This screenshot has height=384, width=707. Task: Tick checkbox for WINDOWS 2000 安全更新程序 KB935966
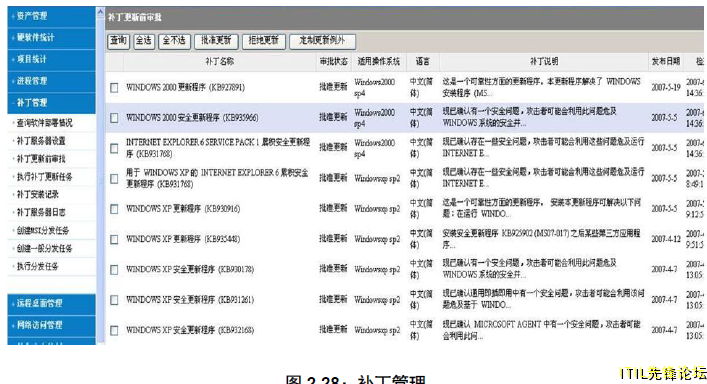click(x=115, y=118)
